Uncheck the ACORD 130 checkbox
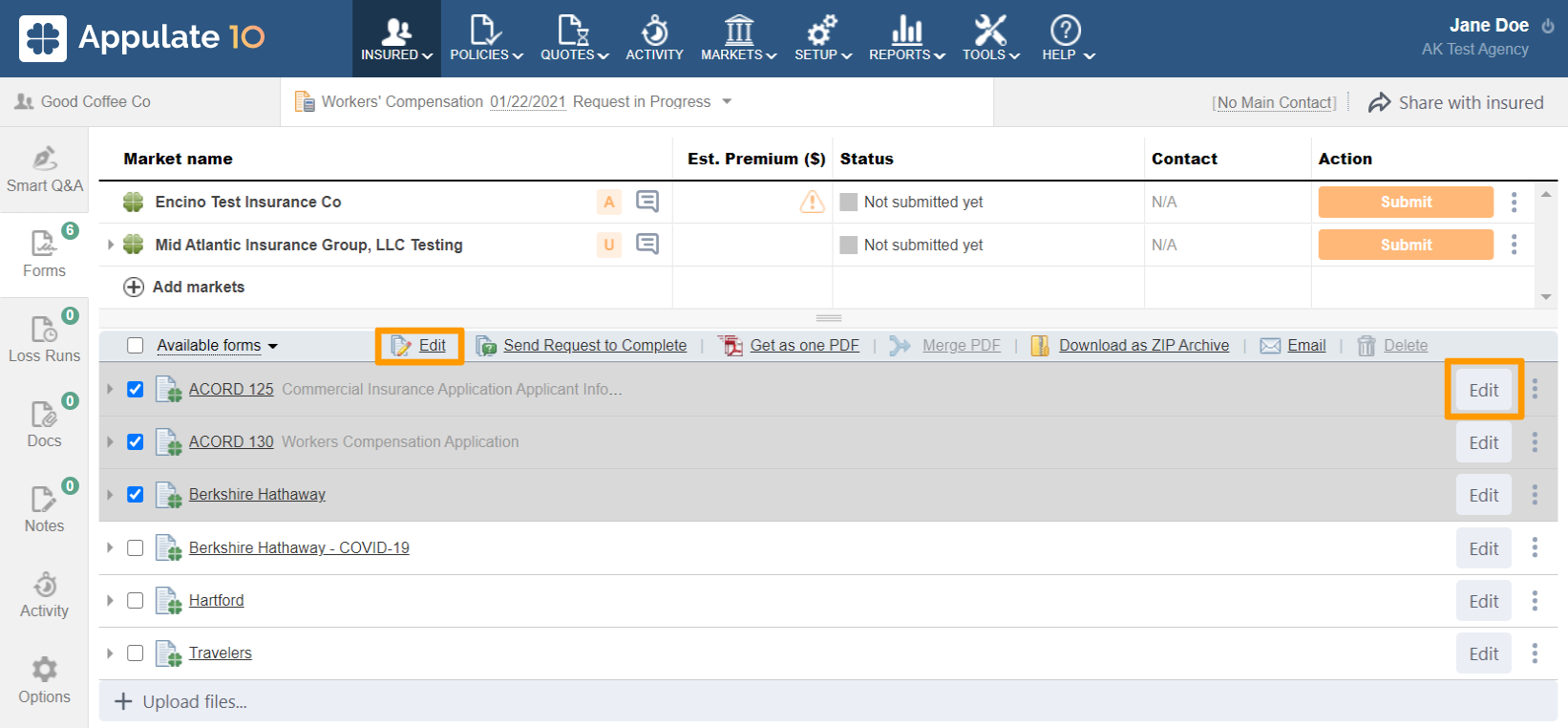The width and height of the screenshot is (1568, 728). tap(136, 441)
